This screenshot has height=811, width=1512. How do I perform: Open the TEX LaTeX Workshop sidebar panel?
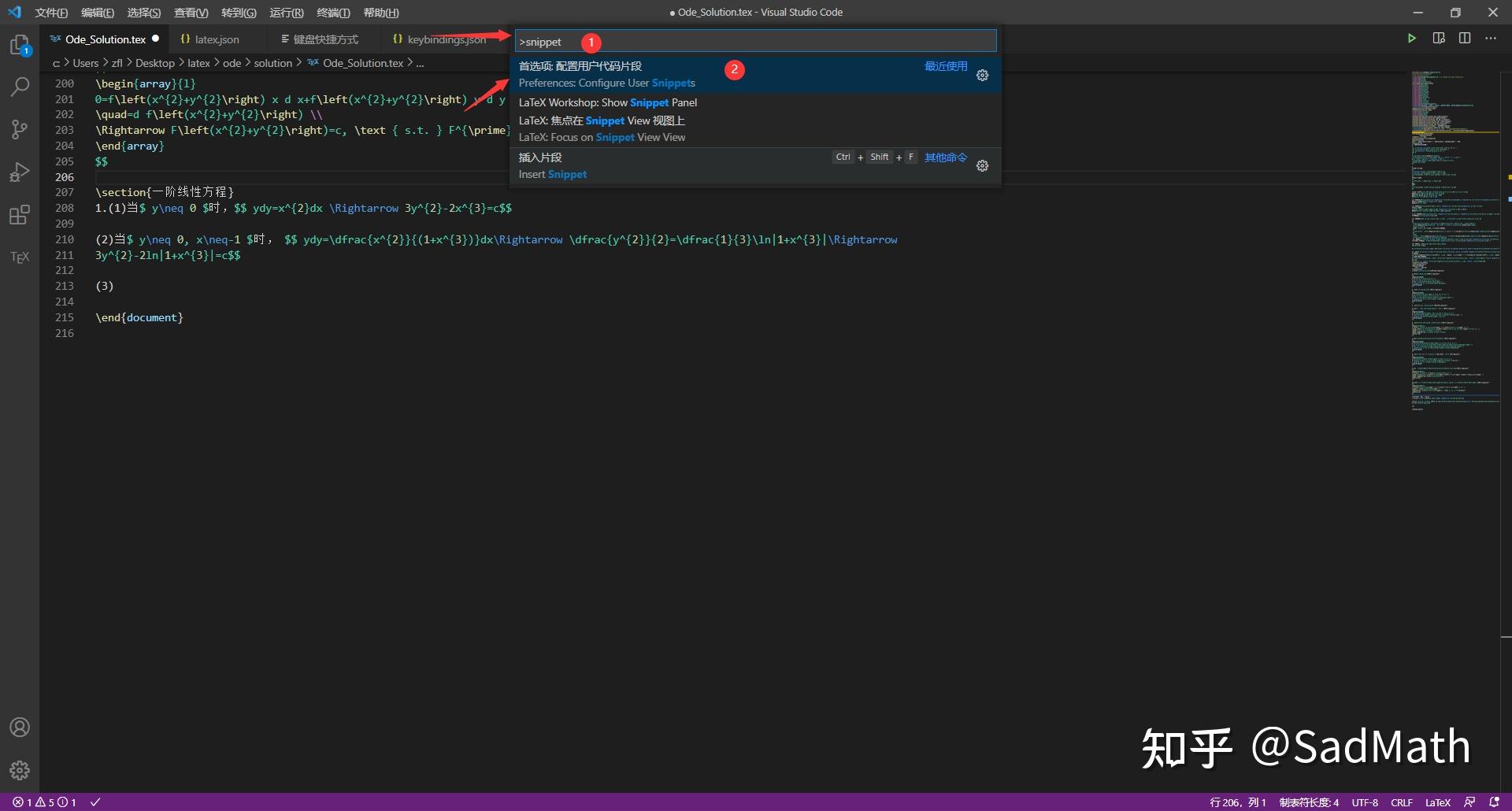pos(20,256)
